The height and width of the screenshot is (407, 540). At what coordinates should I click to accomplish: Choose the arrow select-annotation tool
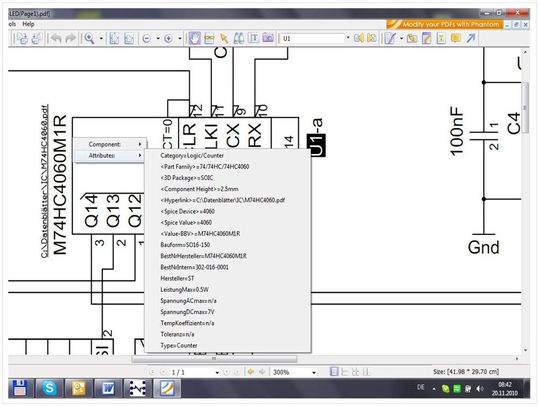(224, 38)
